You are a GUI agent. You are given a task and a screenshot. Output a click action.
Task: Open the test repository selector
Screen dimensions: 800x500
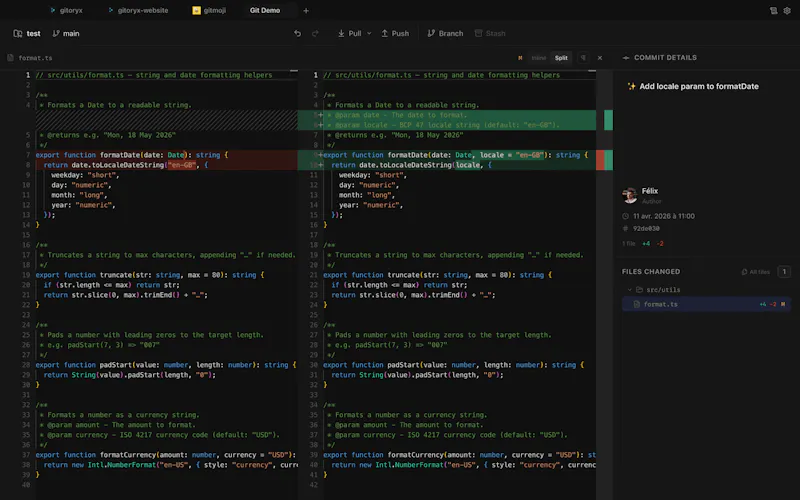pyautogui.click(x=27, y=34)
